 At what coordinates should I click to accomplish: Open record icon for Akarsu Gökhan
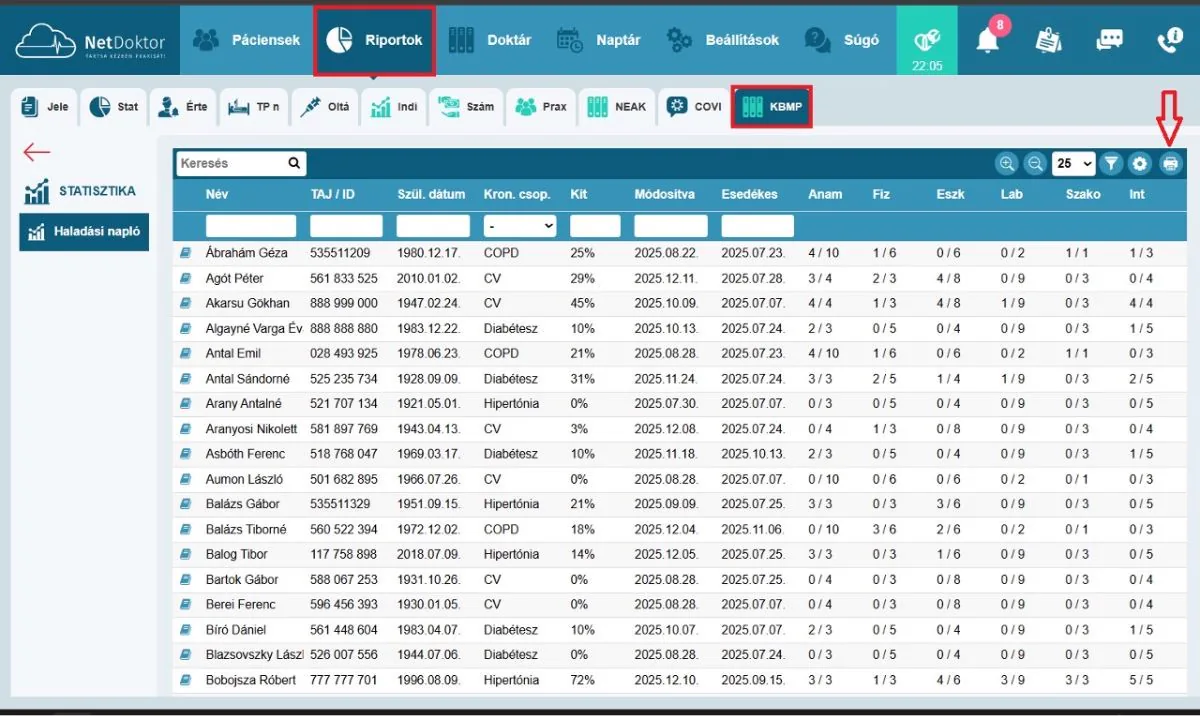pyautogui.click(x=185, y=303)
